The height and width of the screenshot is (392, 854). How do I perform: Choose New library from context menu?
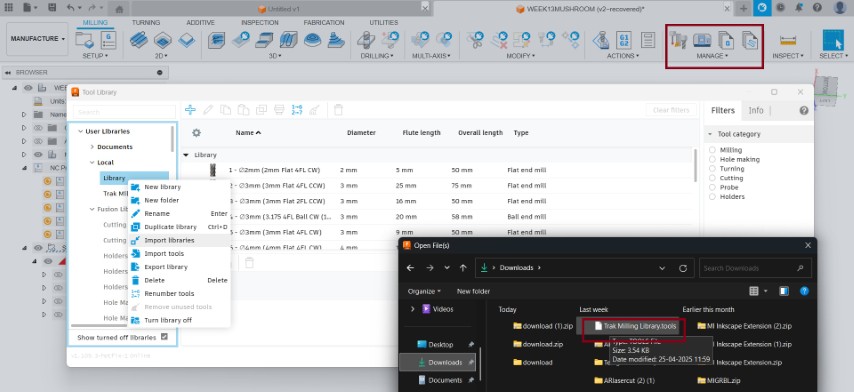coord(179,187)
